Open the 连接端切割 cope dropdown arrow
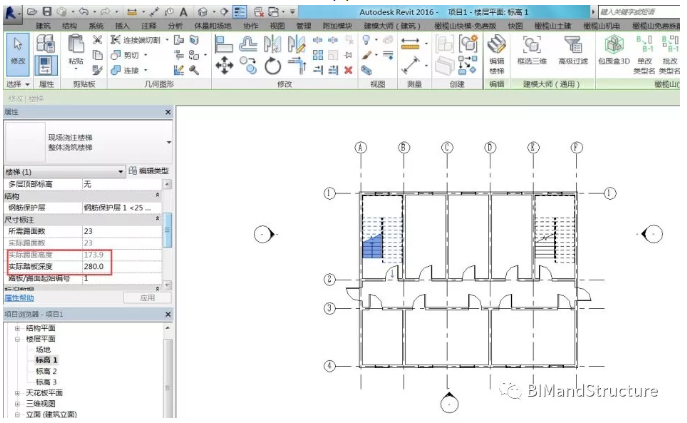This screenshot has width=687, height=423. click(167, 40)
